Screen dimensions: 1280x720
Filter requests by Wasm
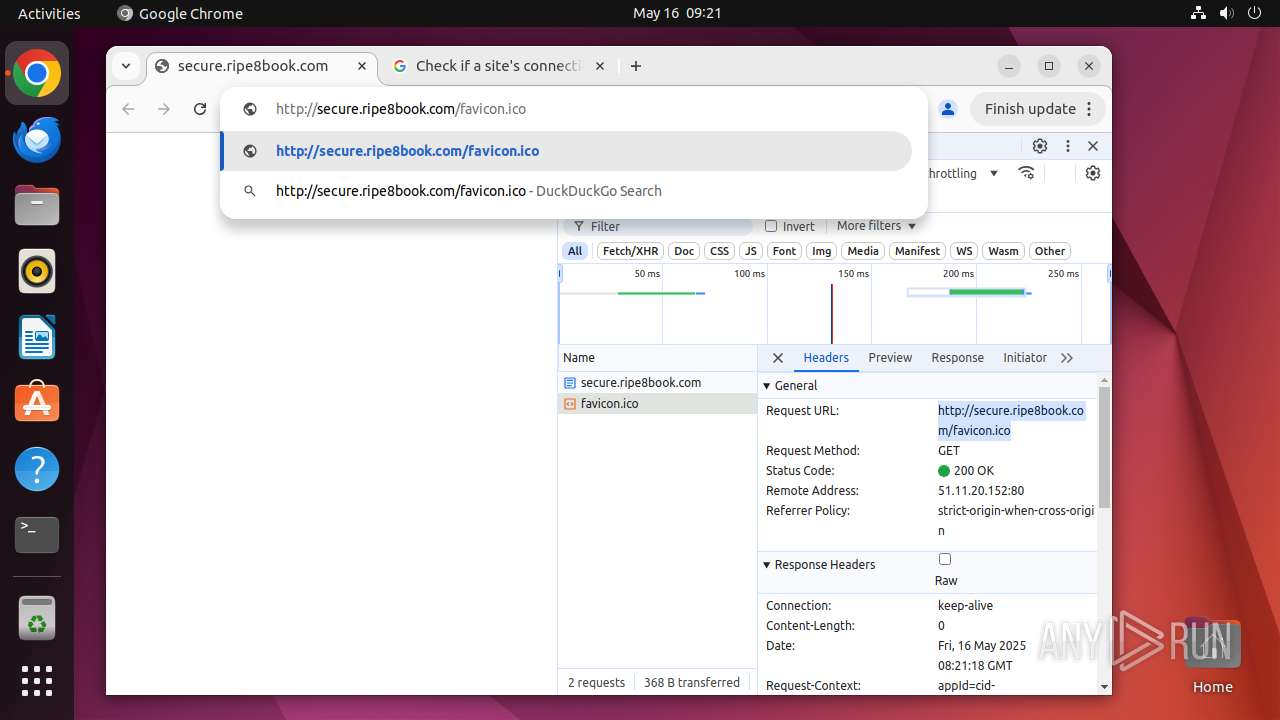pyautogui.click(x=1003, y=251)
